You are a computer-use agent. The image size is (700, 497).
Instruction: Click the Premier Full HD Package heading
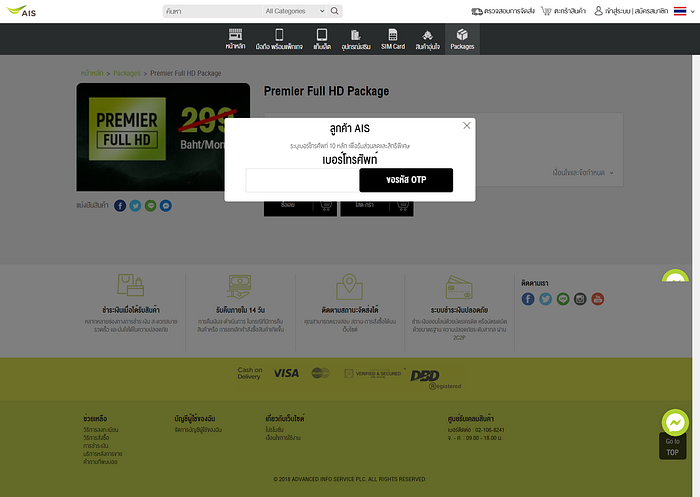click(x=326, y=91)
